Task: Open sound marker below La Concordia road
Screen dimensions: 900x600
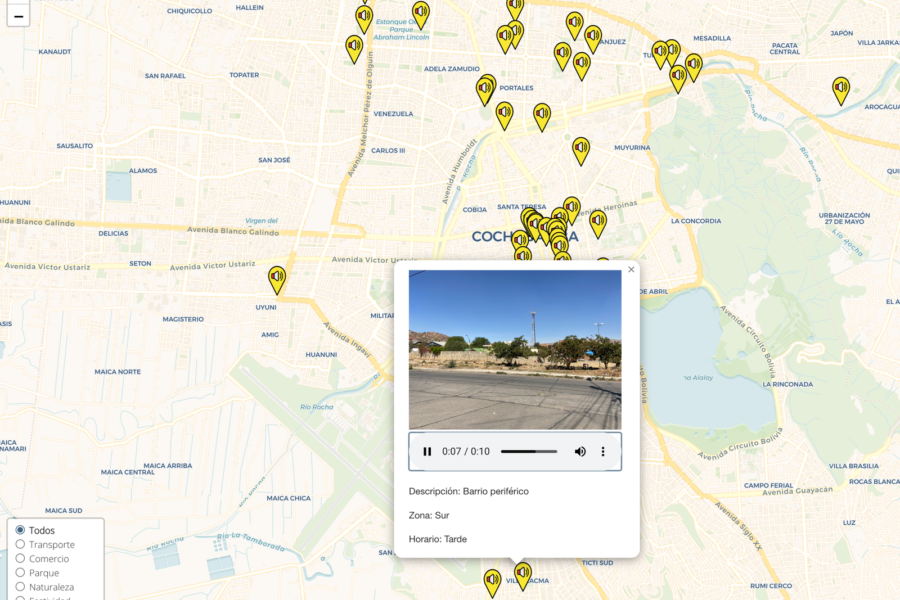Action: pos(598,223)
